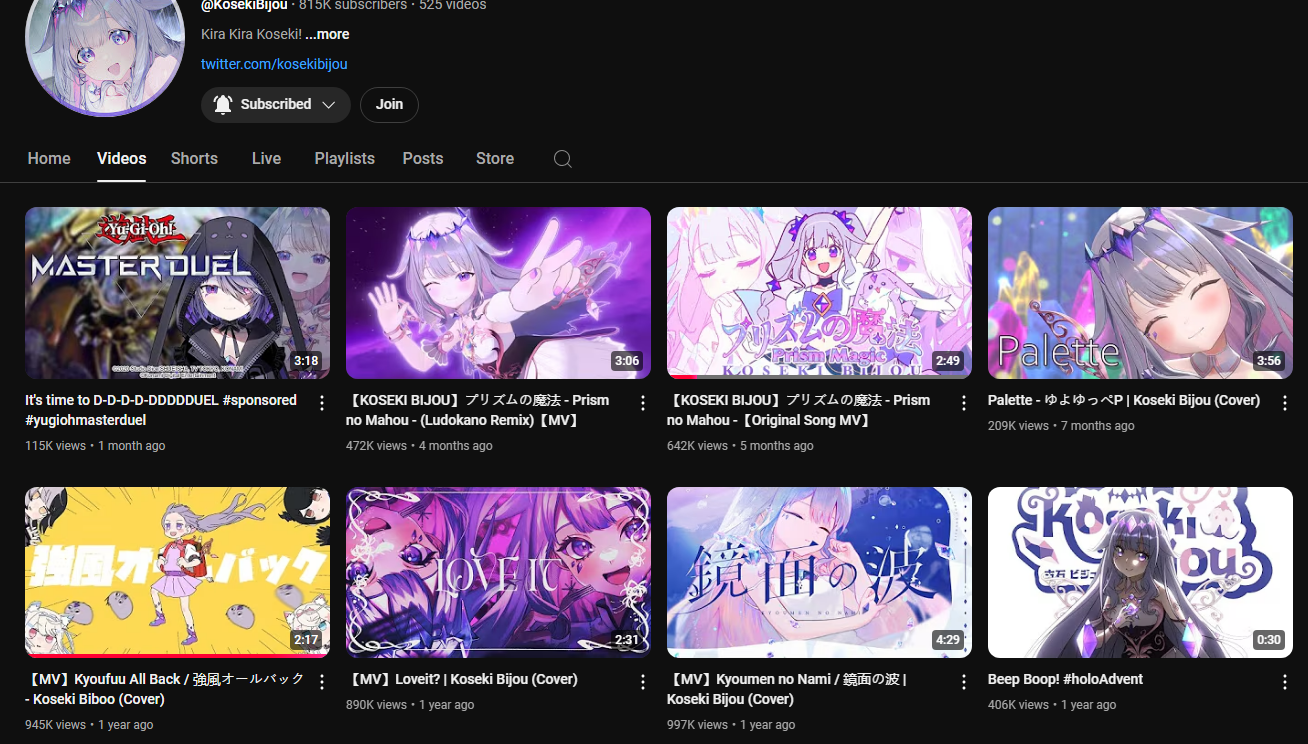Click the 945K views text
1308x744 pixels.
[x=55, y=725]
